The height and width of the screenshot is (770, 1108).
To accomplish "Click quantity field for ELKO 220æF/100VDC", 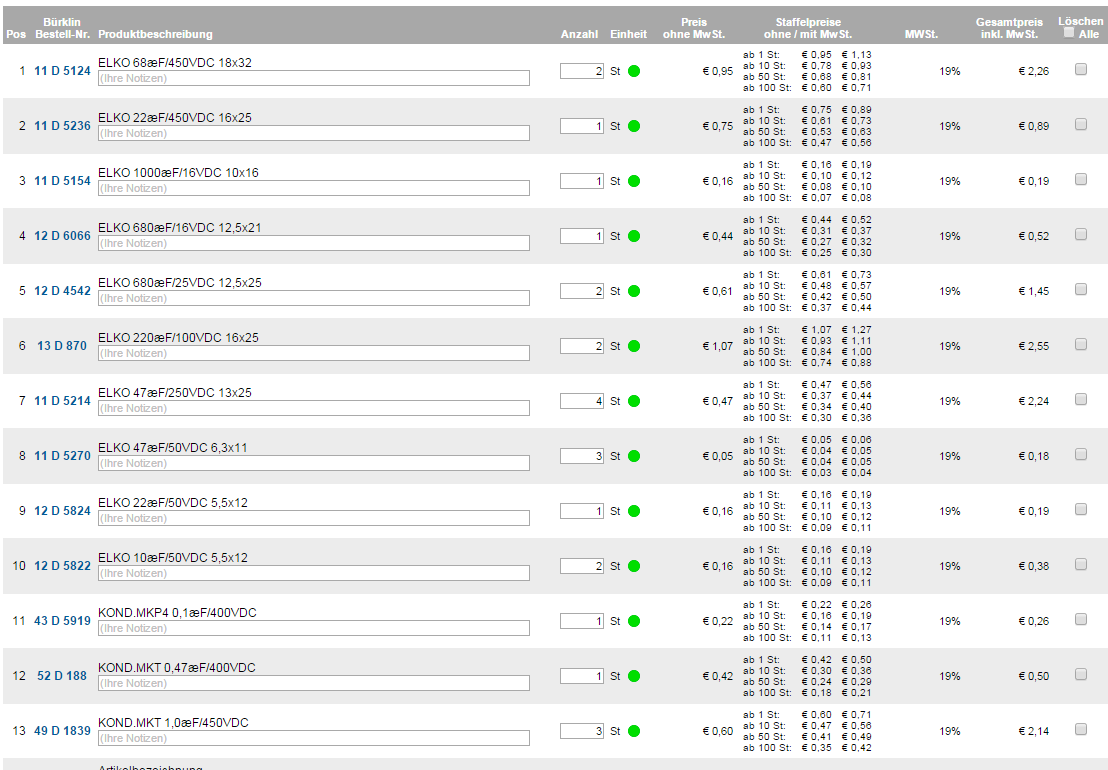I will [x=582, y=346].
